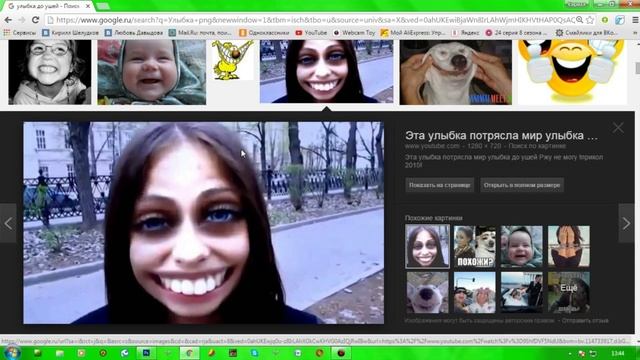Close the улыбка до ушей tab
The image size is (640, 360).
88,6
